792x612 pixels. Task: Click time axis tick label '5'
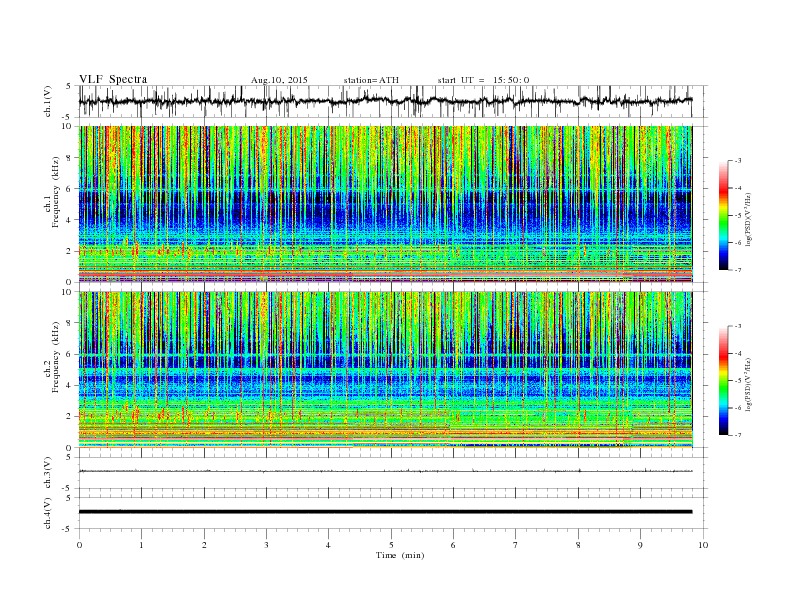point(391,545)
